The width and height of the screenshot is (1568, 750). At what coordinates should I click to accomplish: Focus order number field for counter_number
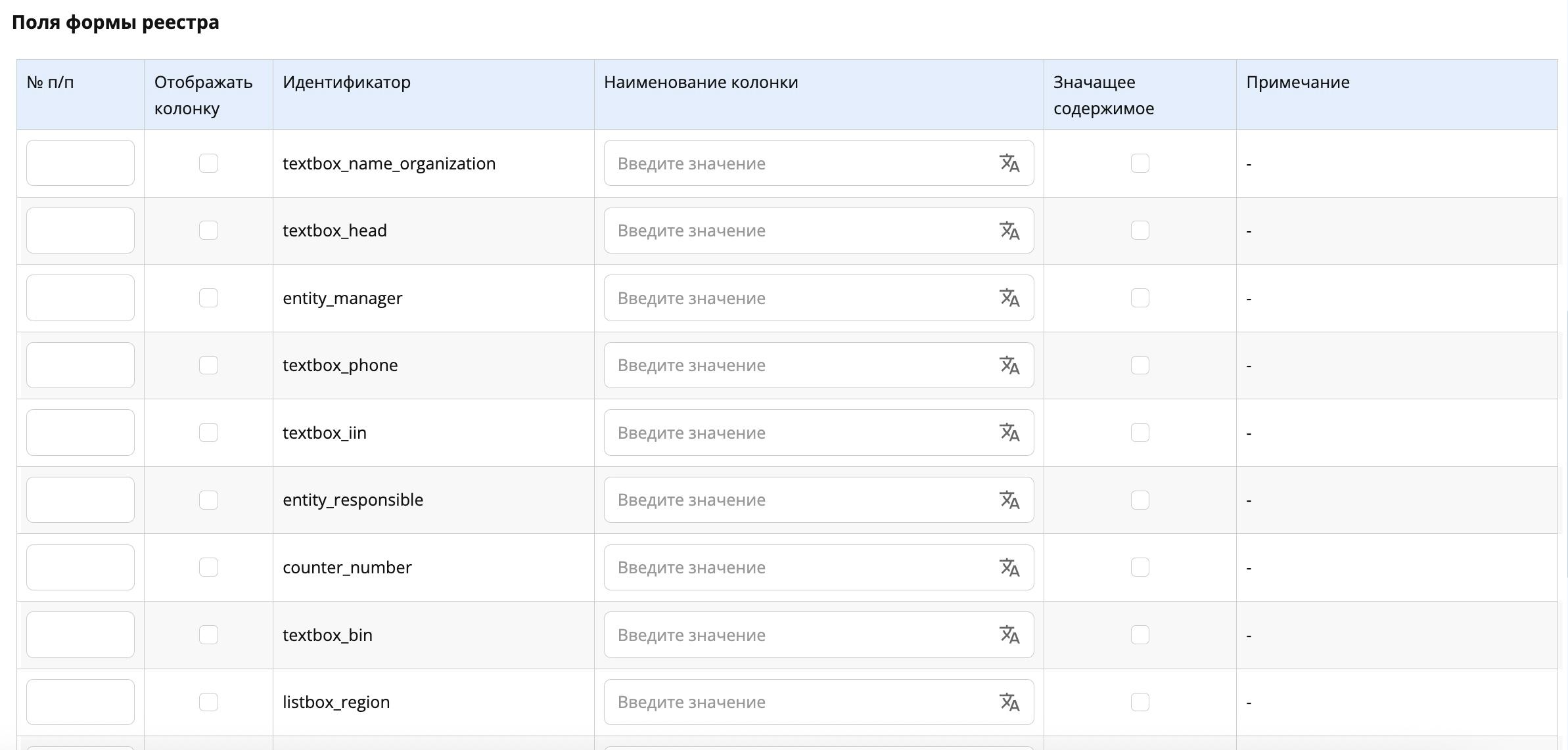[x=80, y=567]
